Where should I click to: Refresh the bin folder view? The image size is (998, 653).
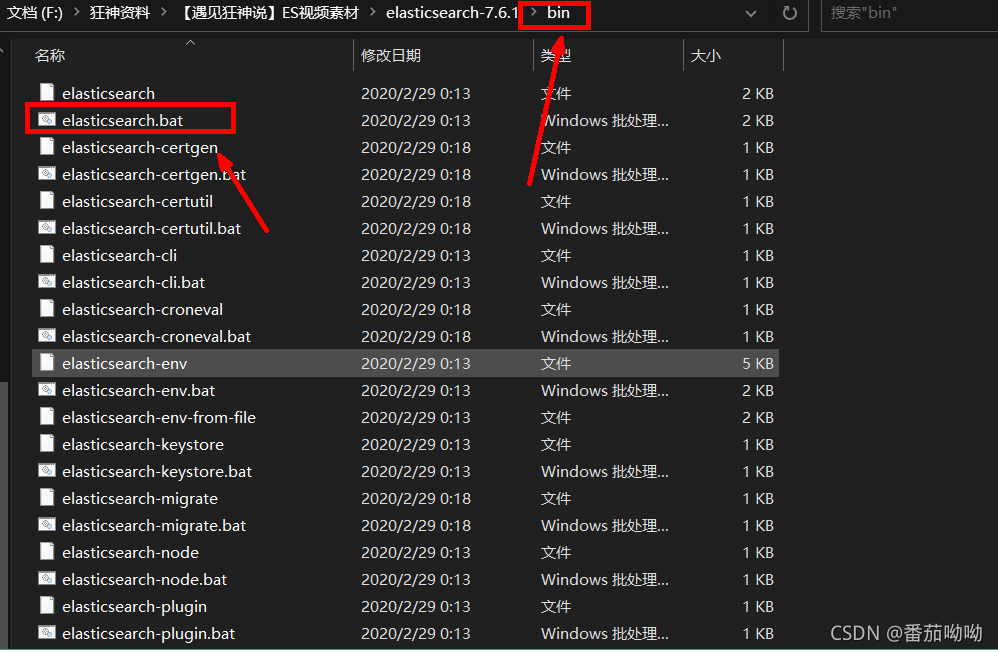point(789,13)
